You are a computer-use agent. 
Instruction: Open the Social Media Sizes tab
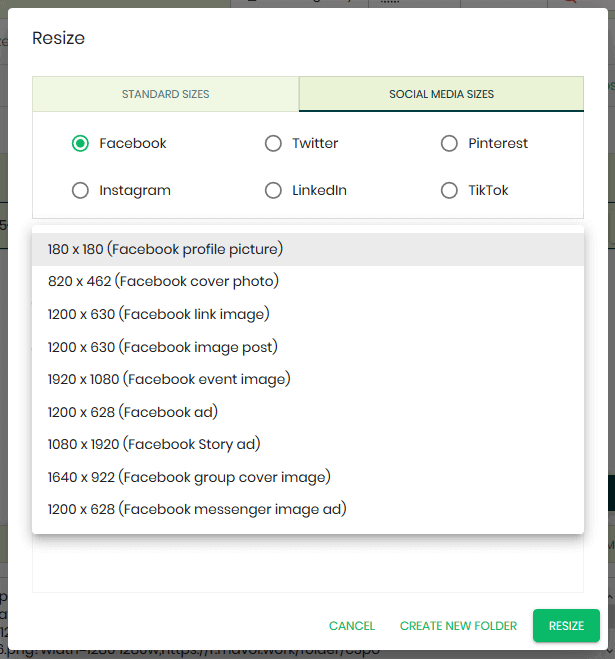coord(441,94)
